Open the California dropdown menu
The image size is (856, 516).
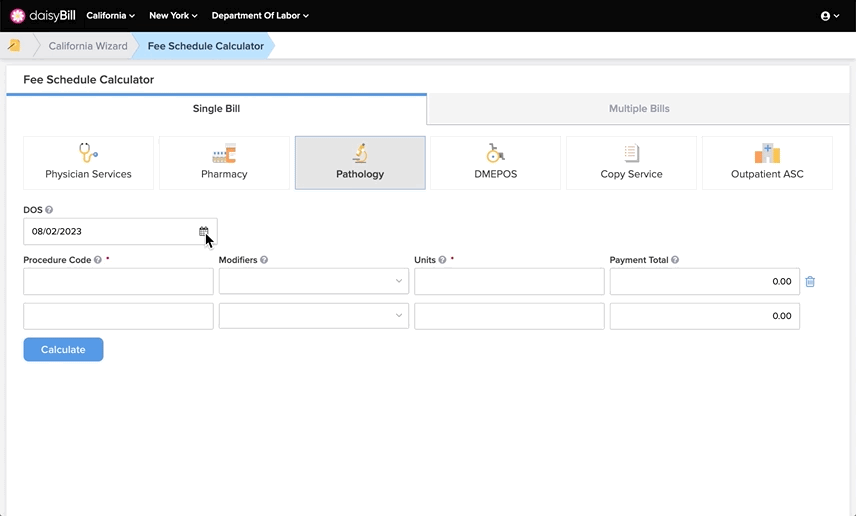click(111, 16)
